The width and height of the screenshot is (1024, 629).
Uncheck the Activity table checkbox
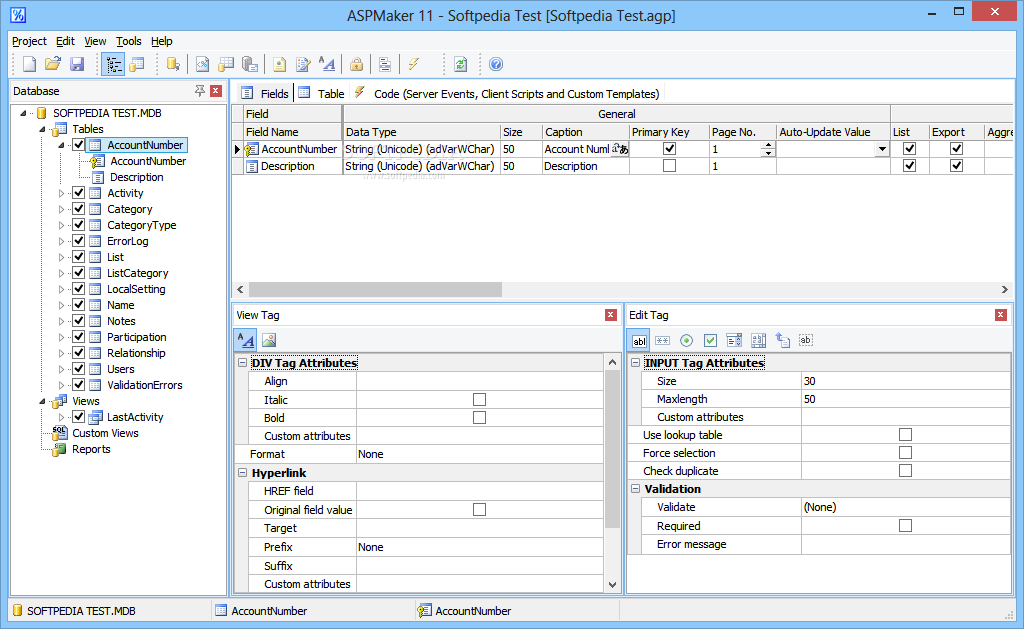pyautogui.click(x=78, y=193)
